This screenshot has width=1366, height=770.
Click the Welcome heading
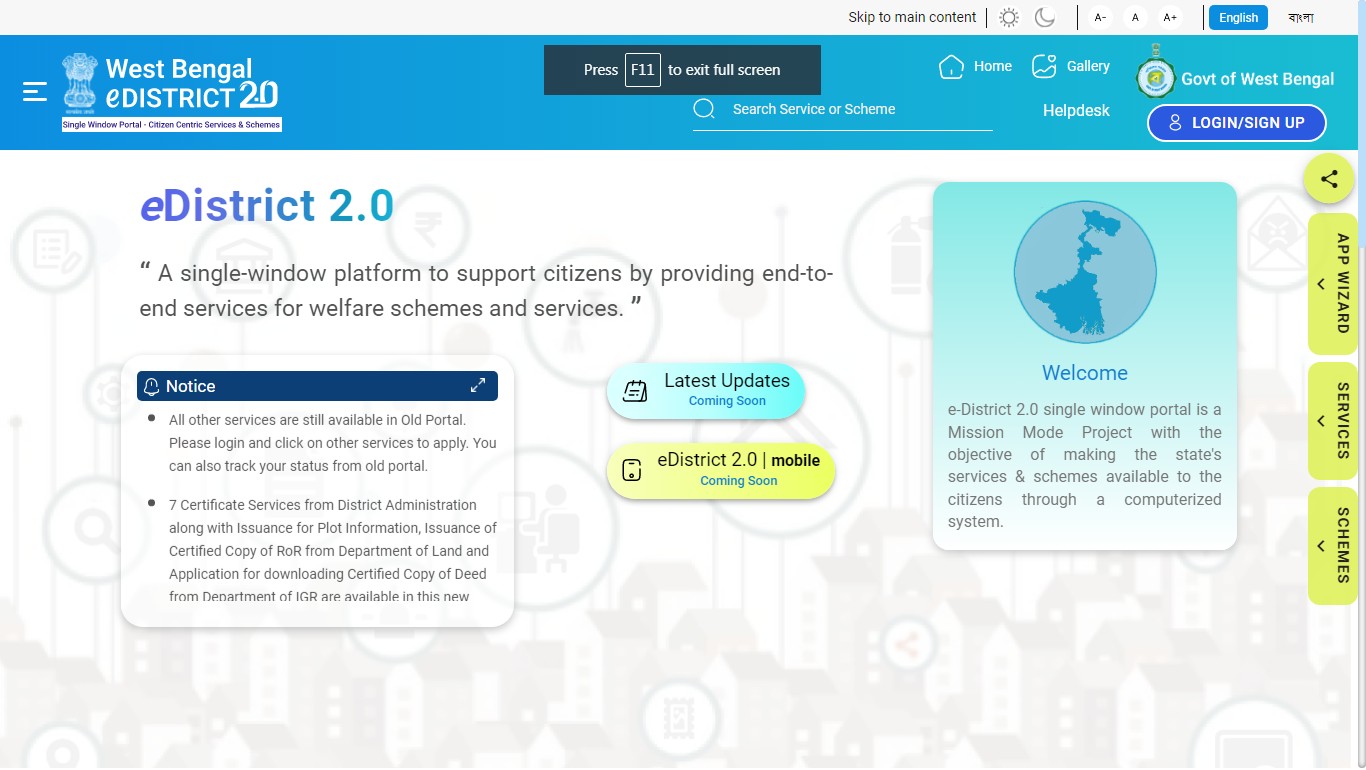[x=1085, y=373]
